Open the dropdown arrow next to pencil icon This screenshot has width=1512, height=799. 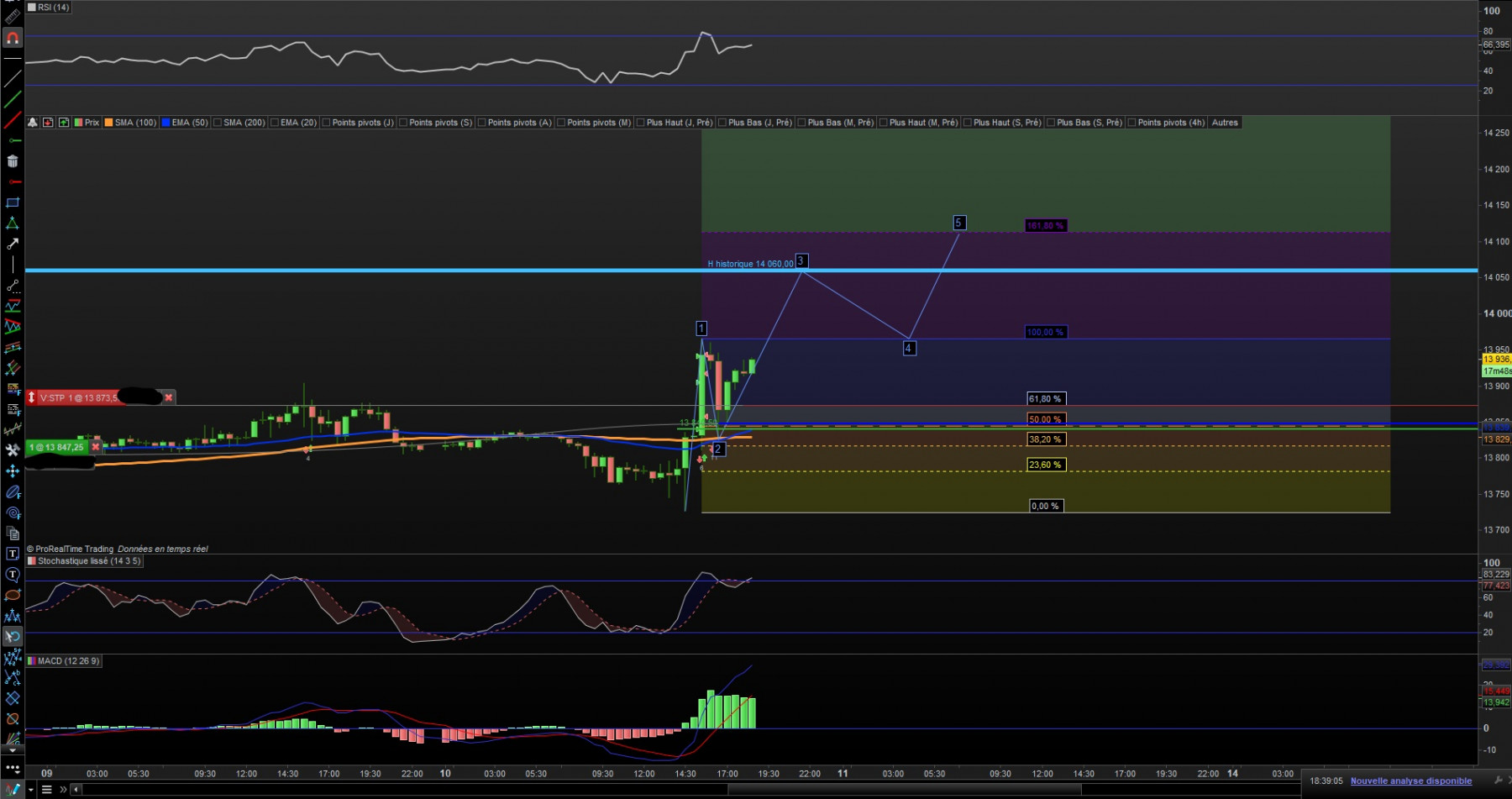30,789
